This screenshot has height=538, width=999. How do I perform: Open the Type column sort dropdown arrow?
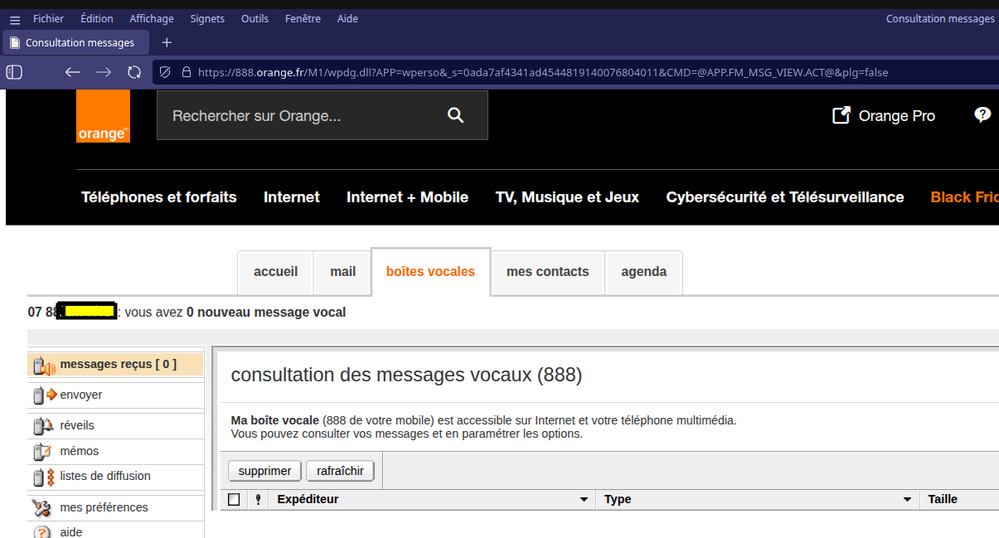[907, 500]
